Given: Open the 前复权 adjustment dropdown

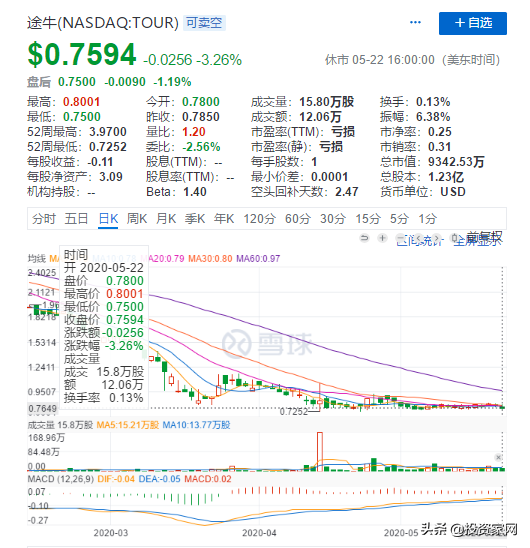Looking at the screenshot, I should click(x=485, y=237).
